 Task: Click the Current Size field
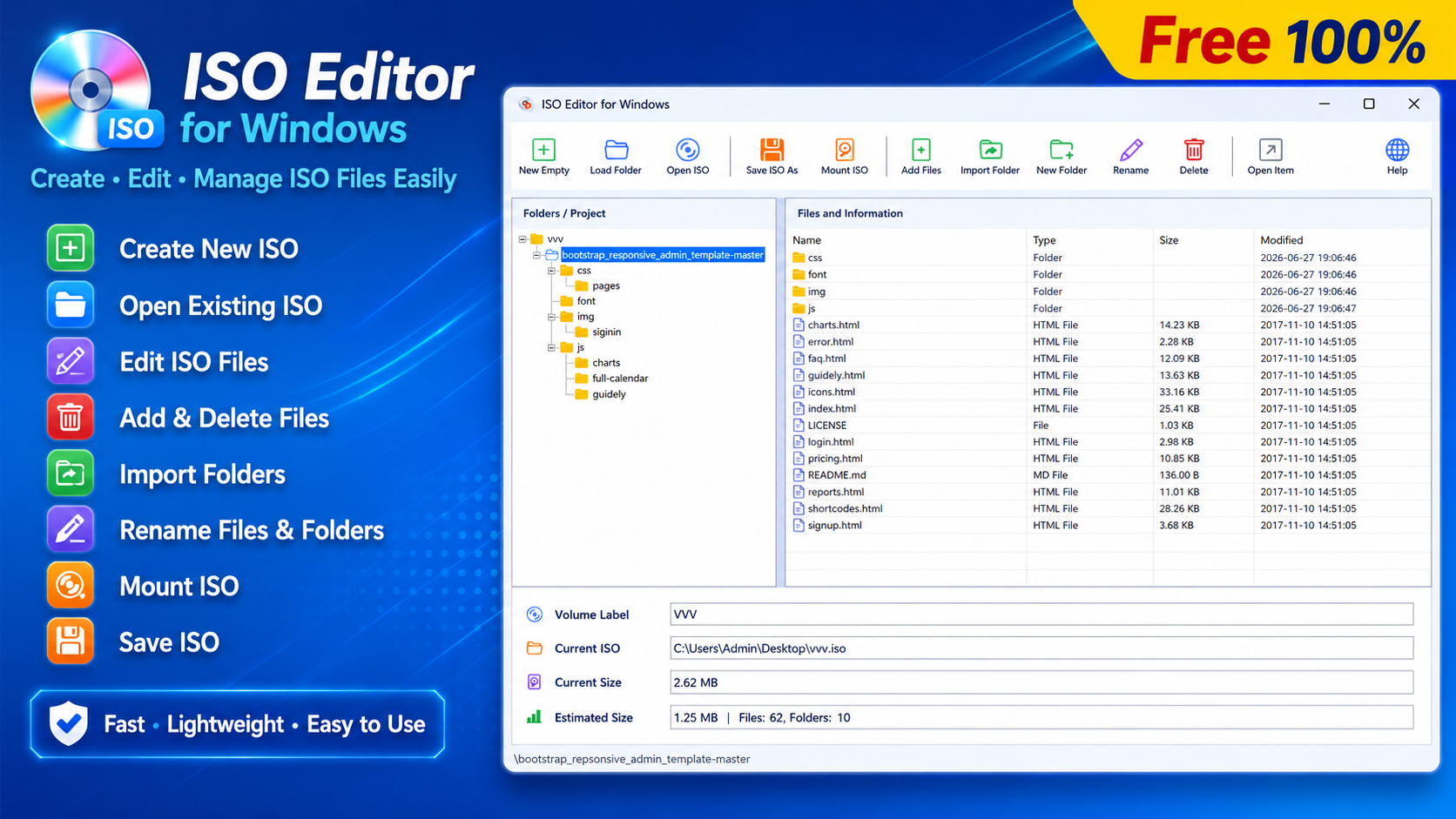point(1041,682)
